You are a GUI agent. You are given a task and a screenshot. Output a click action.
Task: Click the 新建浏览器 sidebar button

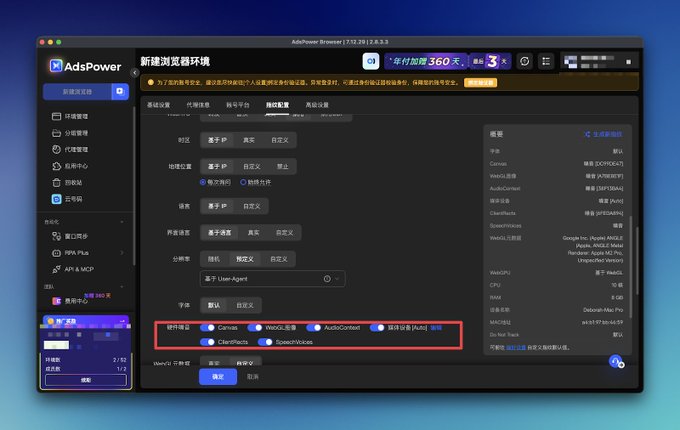click(77, 91)
